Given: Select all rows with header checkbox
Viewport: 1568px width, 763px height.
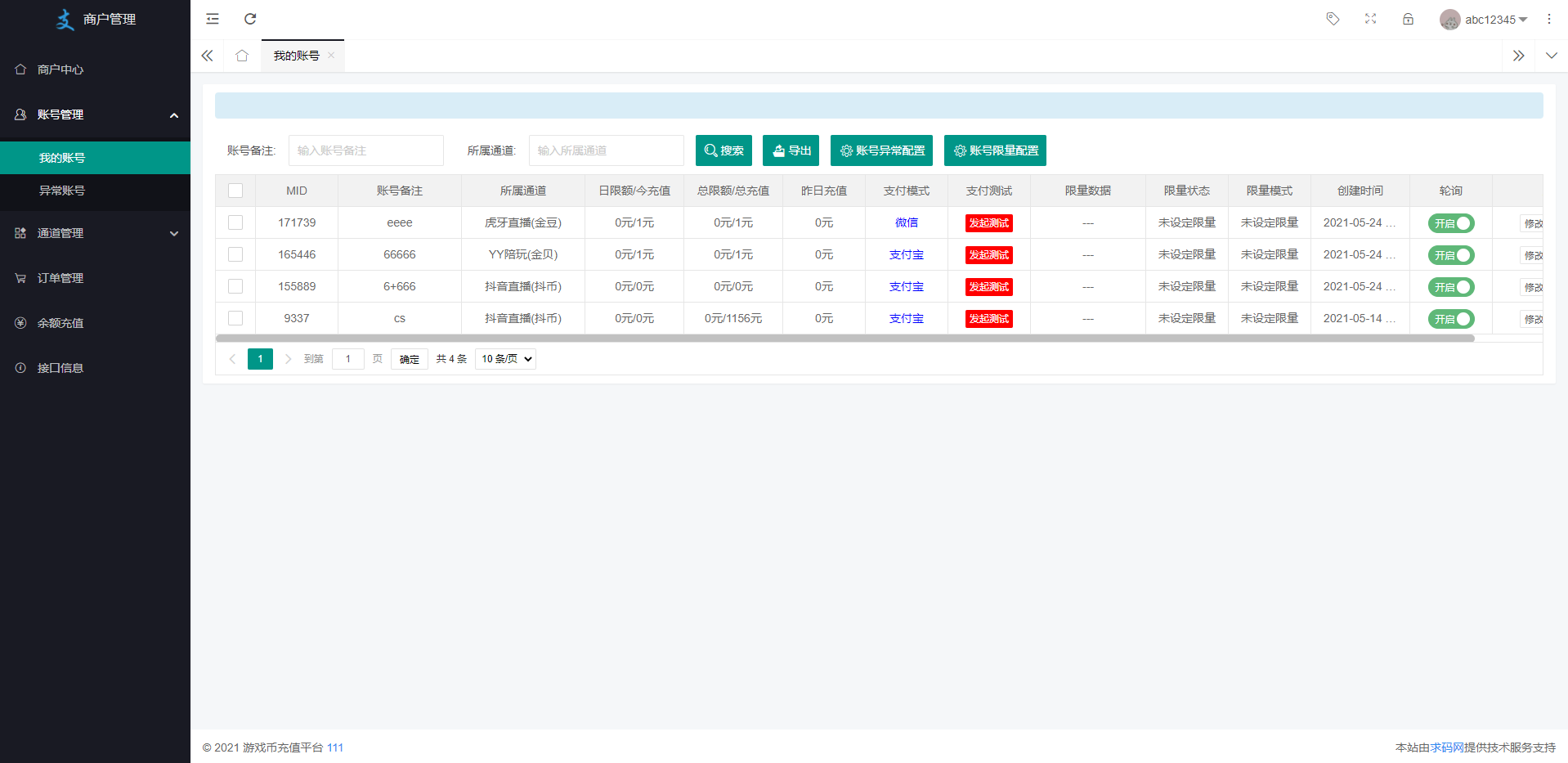Looking at the screenshot, I should coord(235,191).
